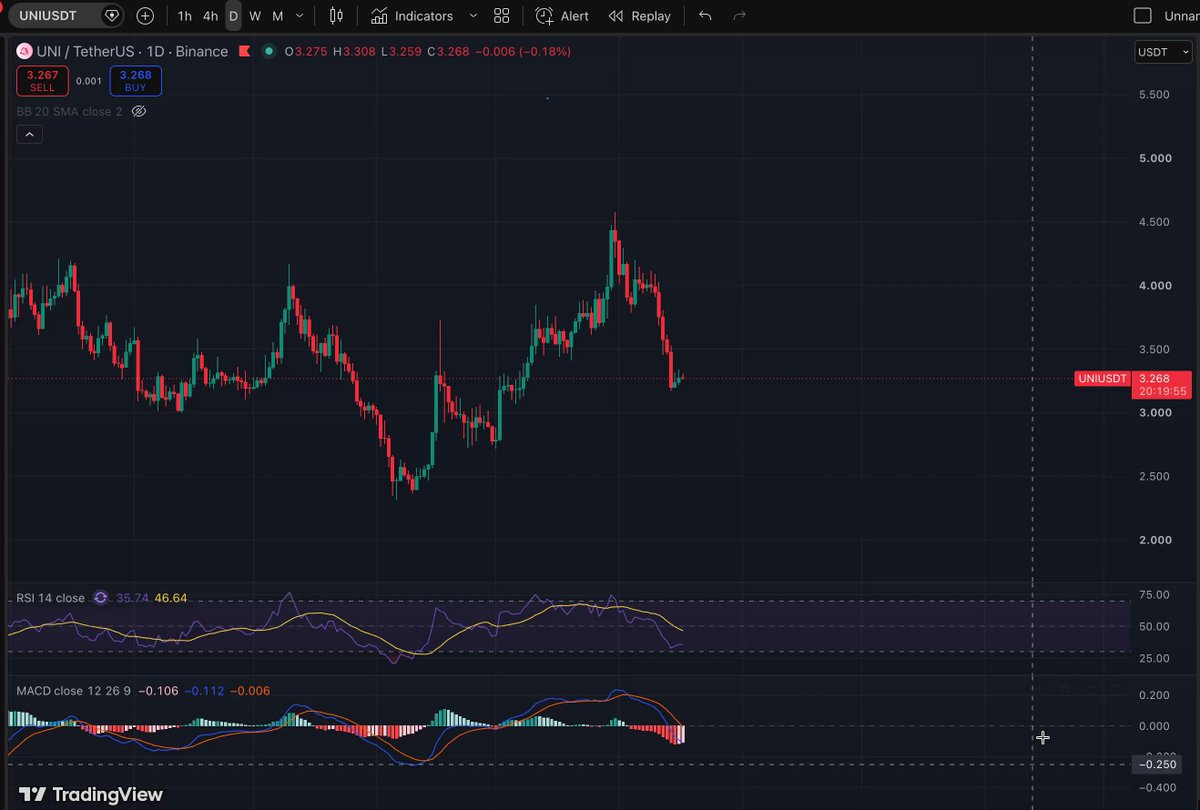The height and width of the screenshot is (810, 1200).
Task: Click the BB 20 SMA close 2 legend
Action: click(69, 111)
